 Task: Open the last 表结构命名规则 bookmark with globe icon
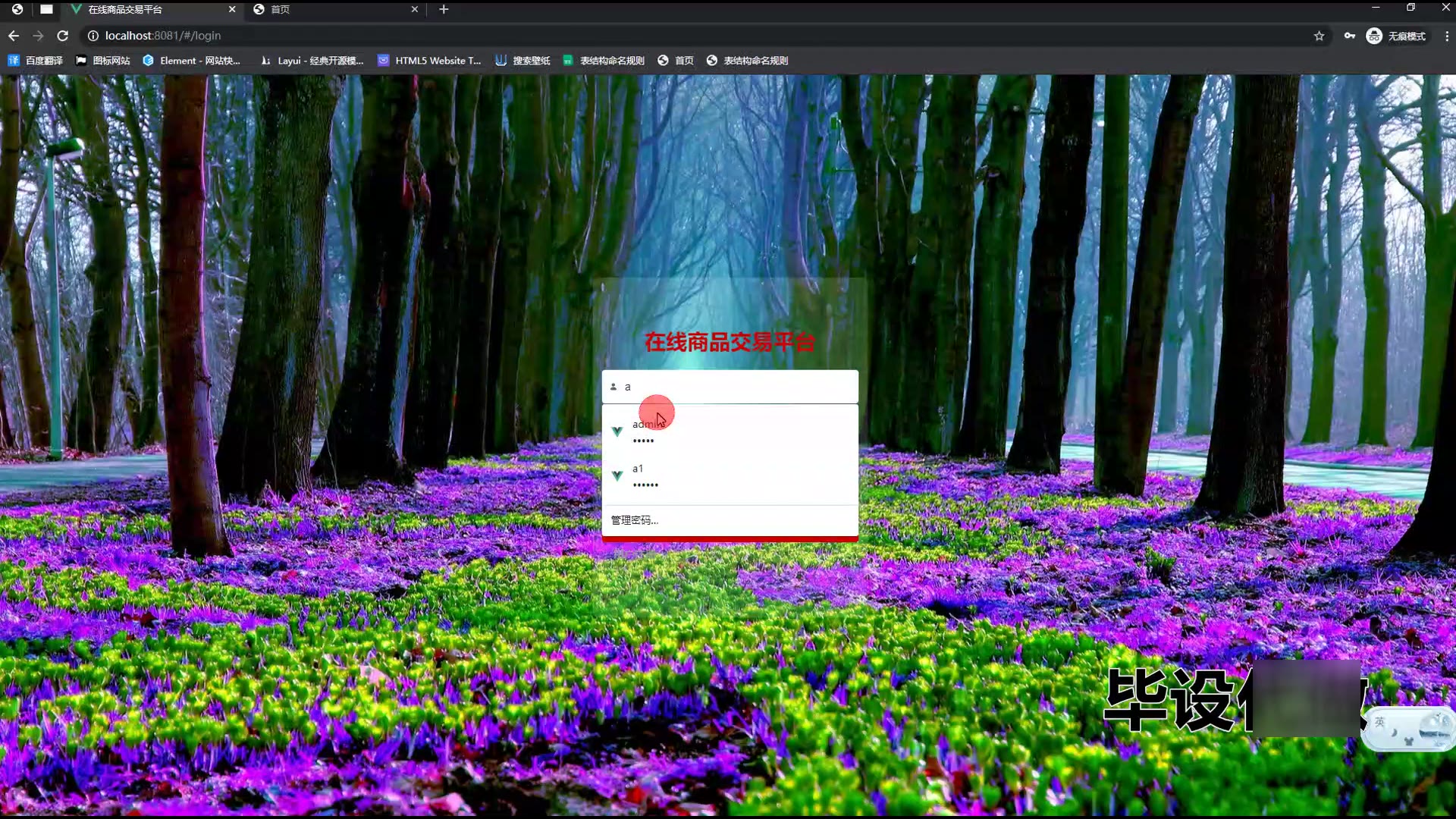click(747, 61)
